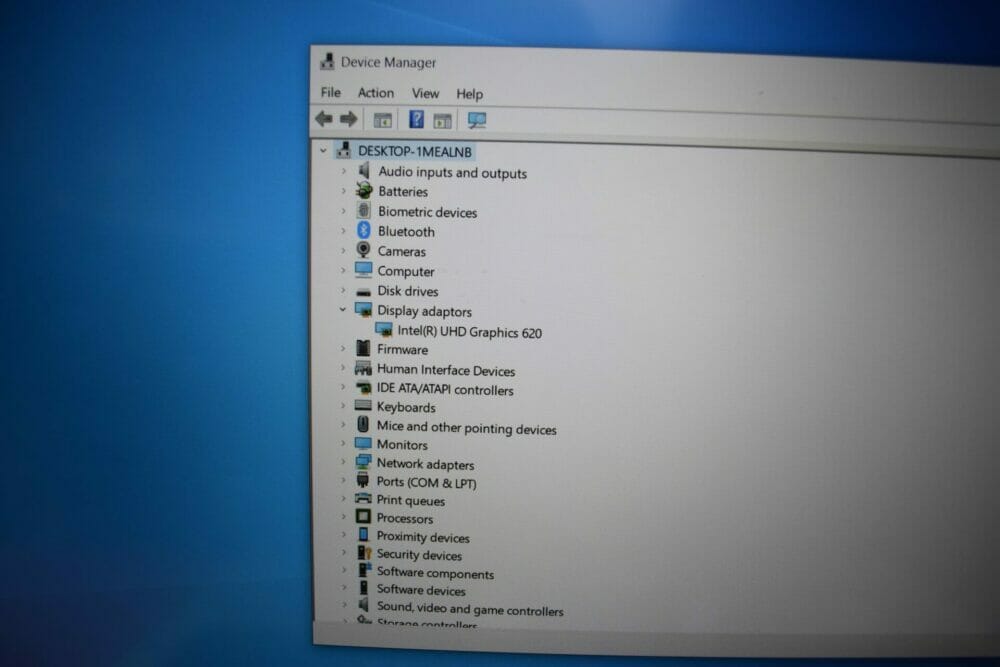Click the blue Help question-mark toolbar icon
This screenshot has width=1000, height=667.
416,119
